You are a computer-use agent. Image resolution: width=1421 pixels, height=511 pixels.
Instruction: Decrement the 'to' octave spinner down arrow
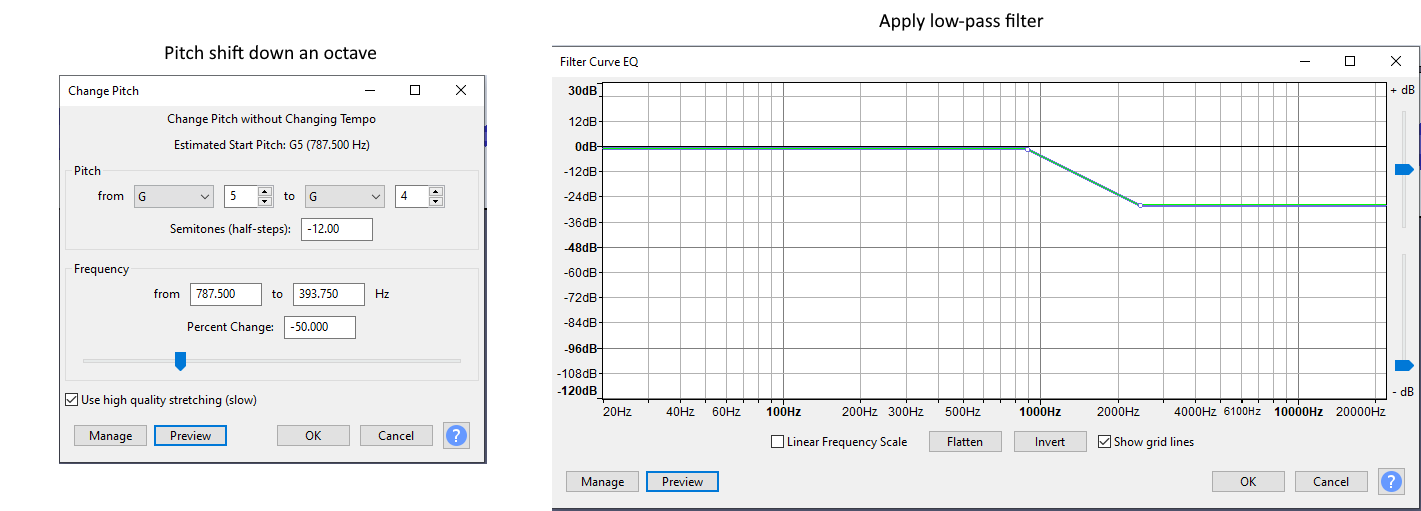click(x=436, y=202)
